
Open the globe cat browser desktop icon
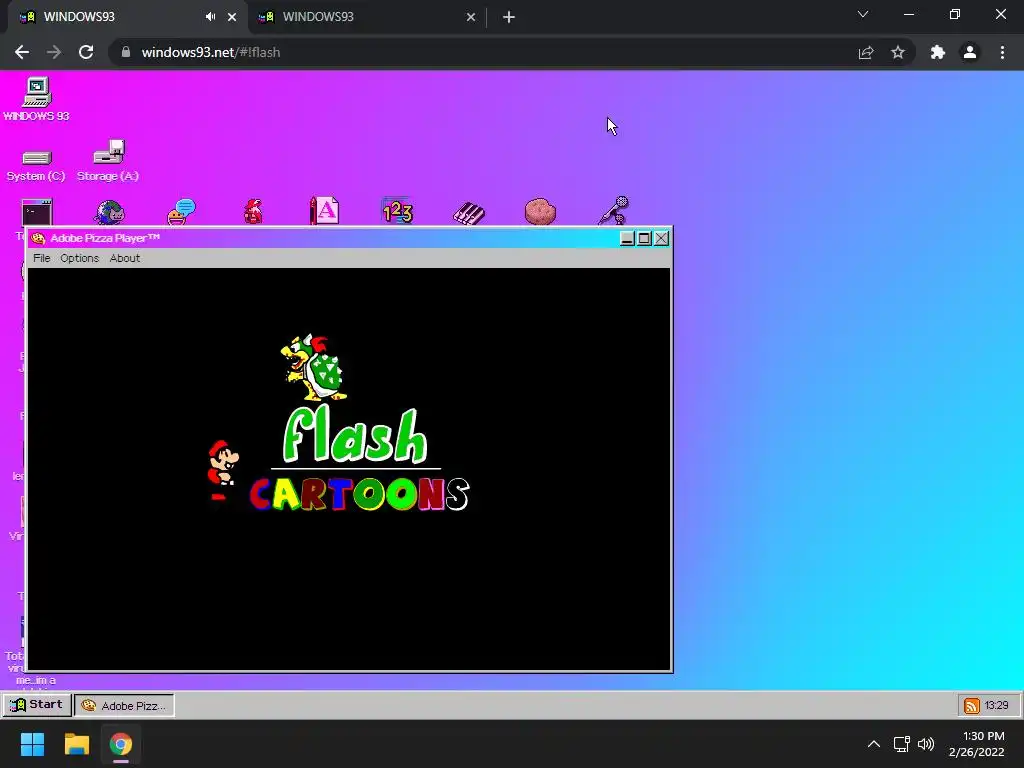(109, 212)
